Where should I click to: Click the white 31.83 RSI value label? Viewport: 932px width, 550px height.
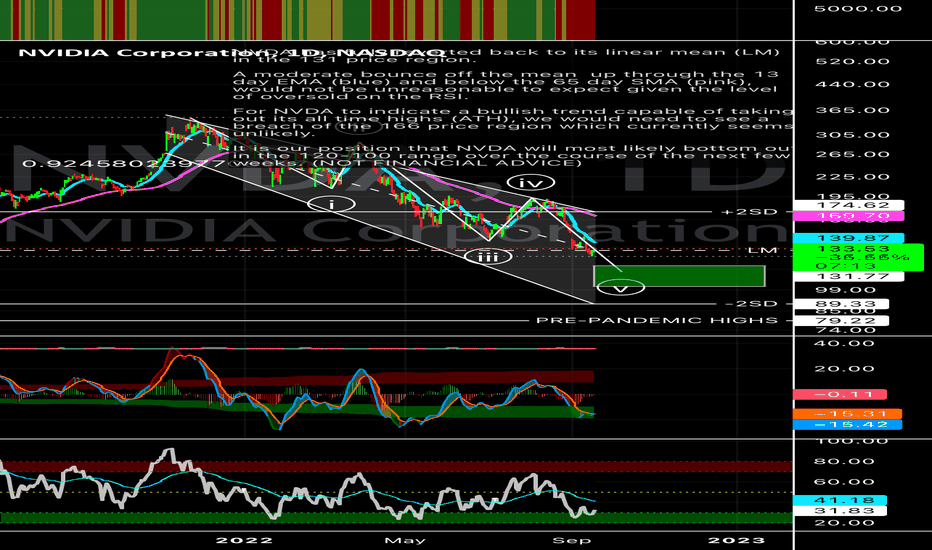[840, 511]
